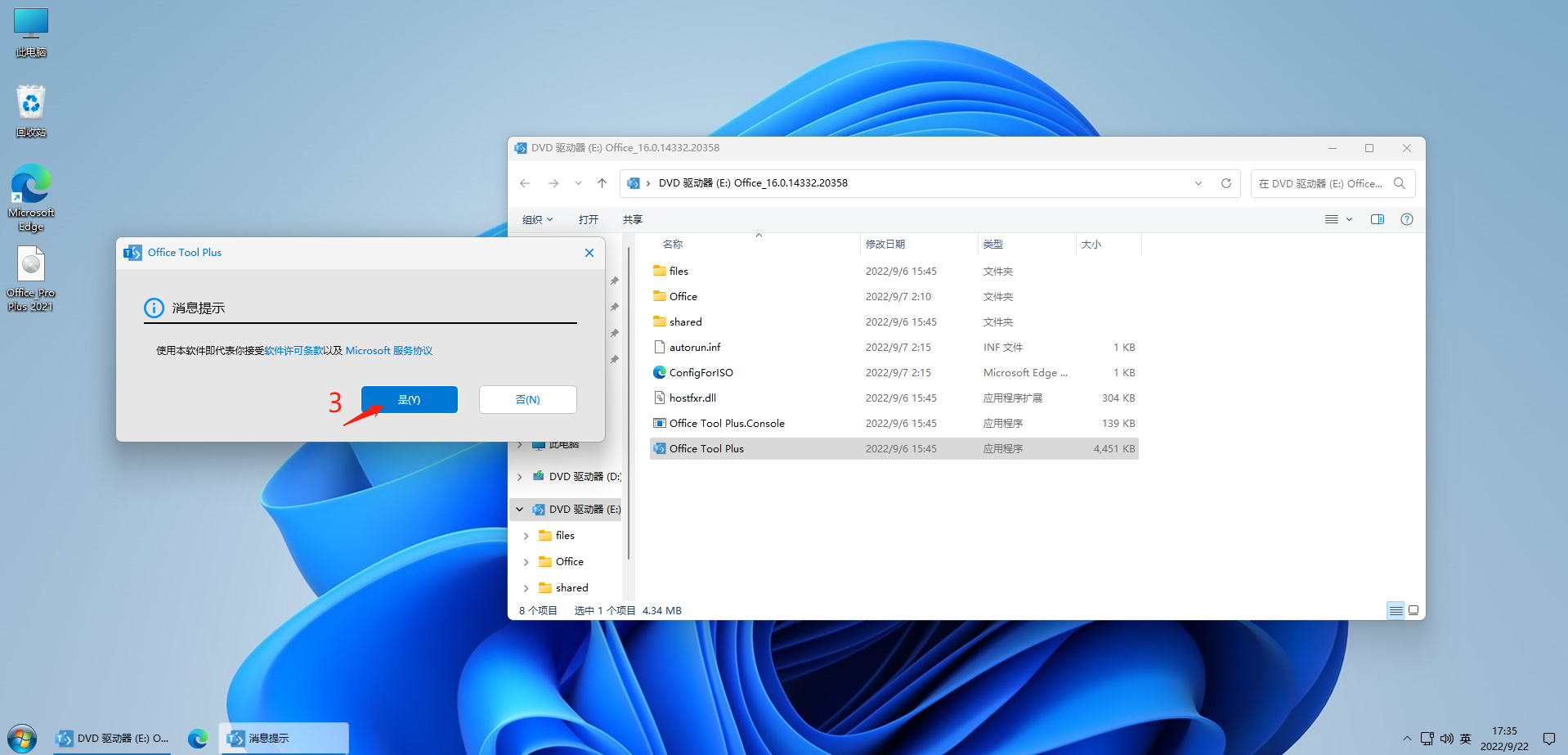This screenshot has width=1568, height=755.
Task: Open the recent locations chevron
Action: point(578,183)
